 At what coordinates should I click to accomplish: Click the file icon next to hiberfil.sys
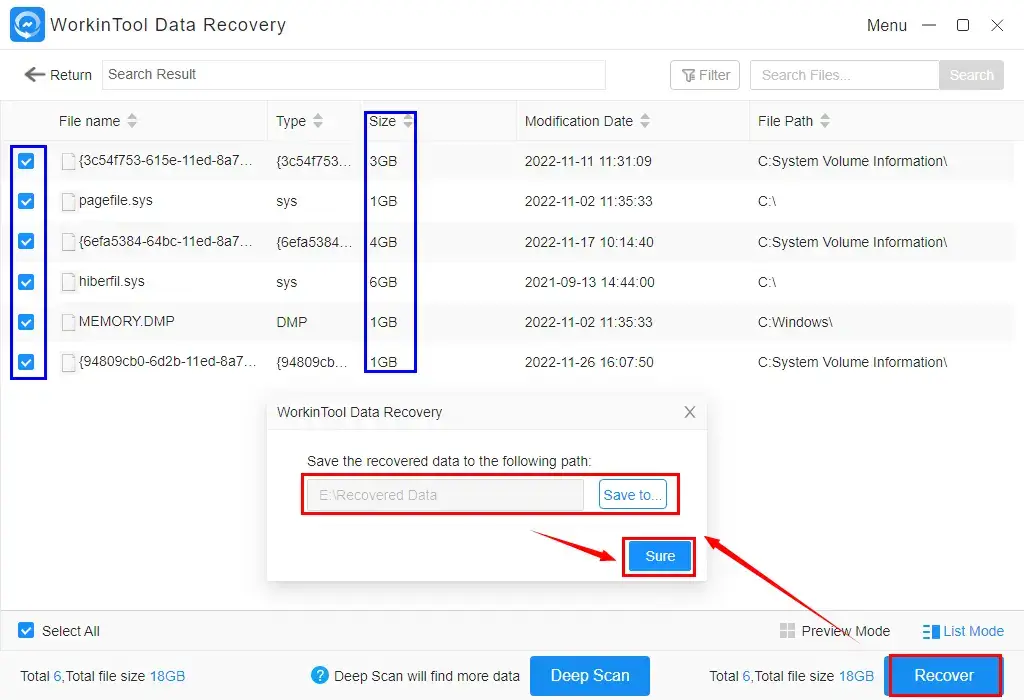click(x=68, y=282)
